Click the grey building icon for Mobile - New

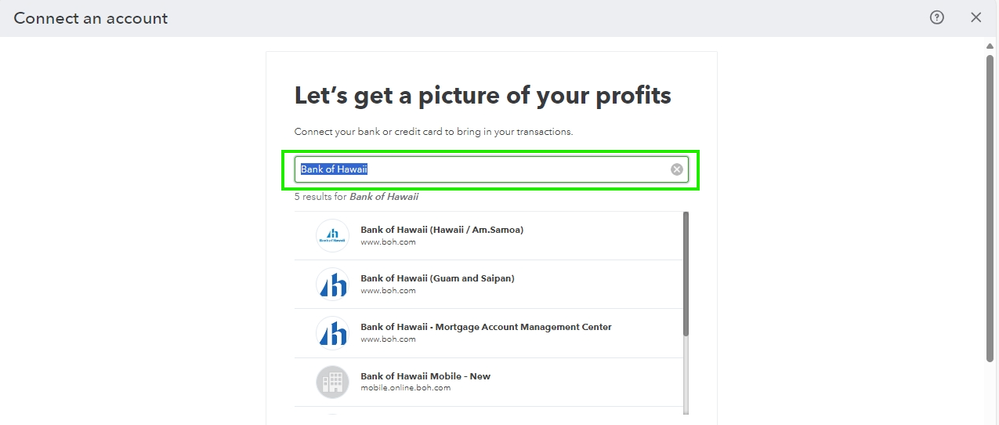[332, 382]
